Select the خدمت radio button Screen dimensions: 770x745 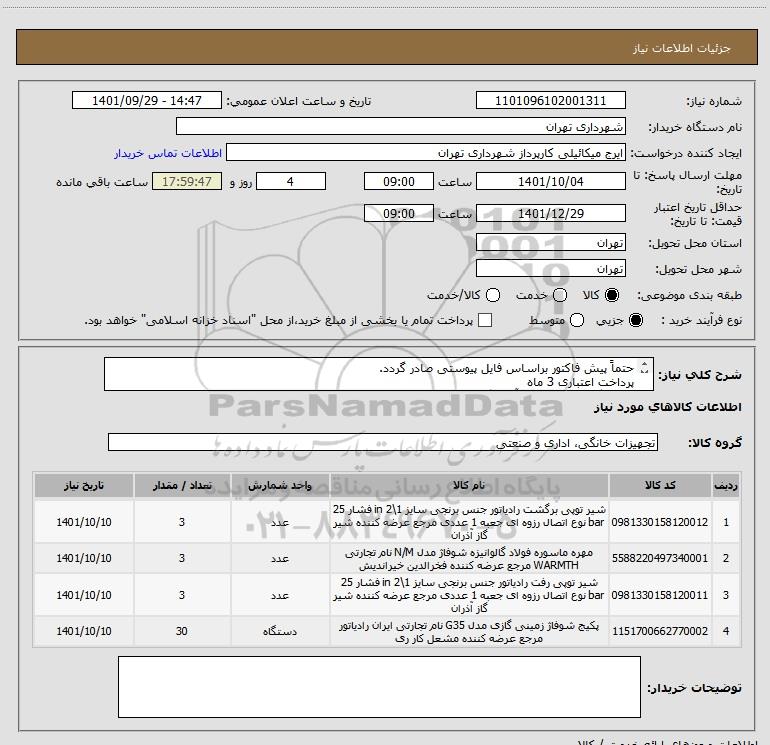point(560,295)
